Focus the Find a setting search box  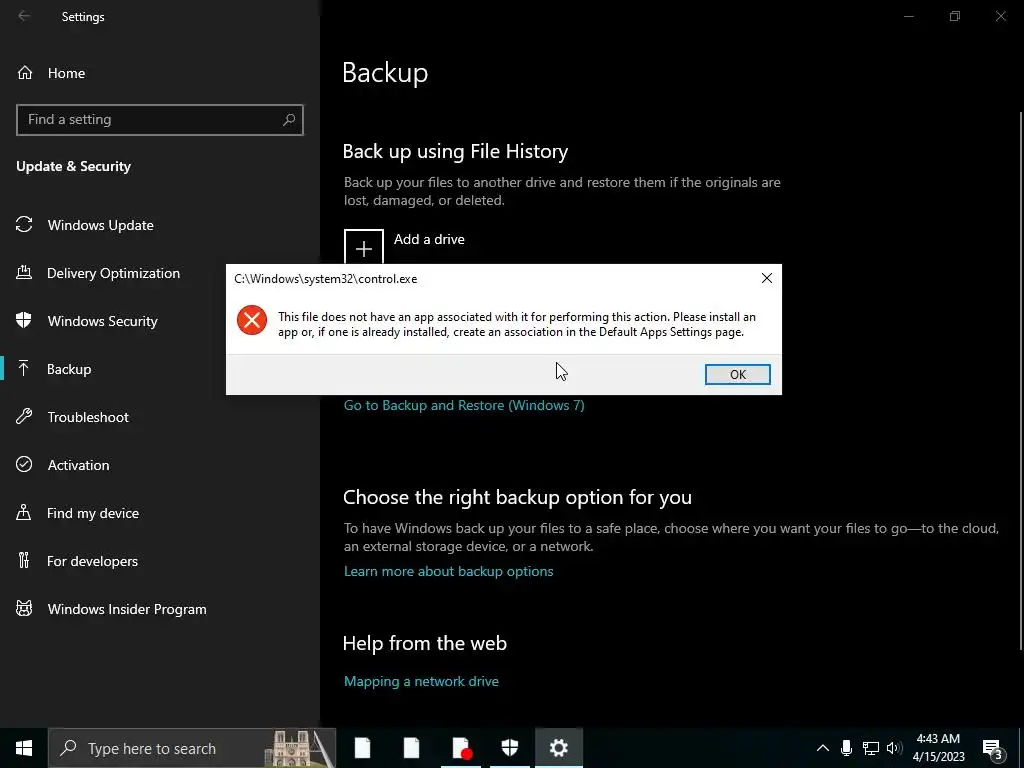(159, 120)
